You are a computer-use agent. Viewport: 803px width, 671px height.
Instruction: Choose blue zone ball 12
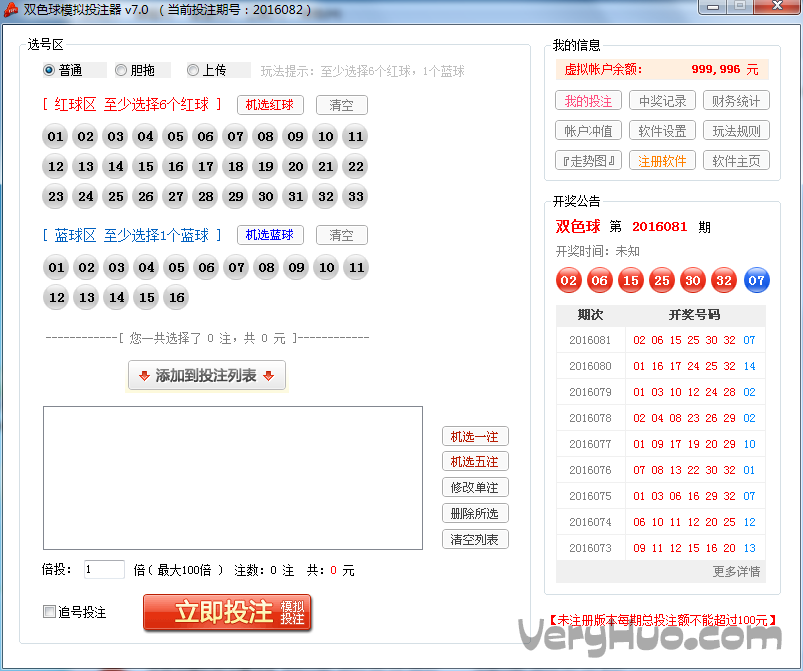coord(56,298)
